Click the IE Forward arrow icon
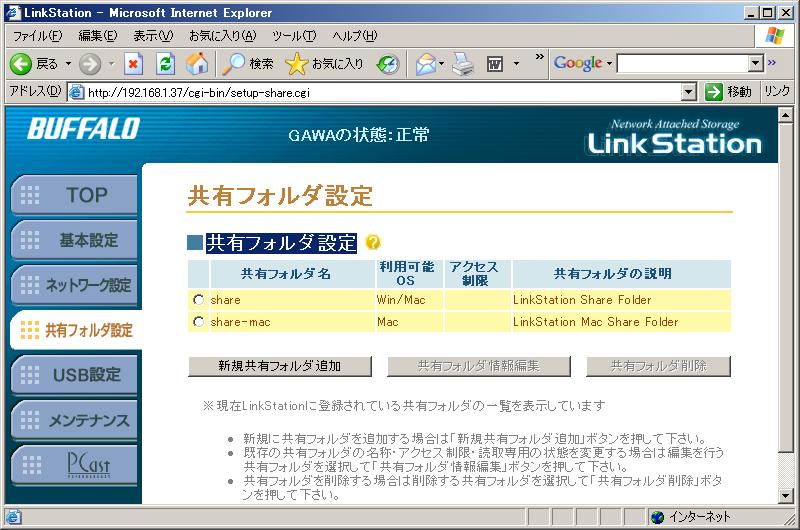Screen dimensions: 800x530 coord(90,64)
